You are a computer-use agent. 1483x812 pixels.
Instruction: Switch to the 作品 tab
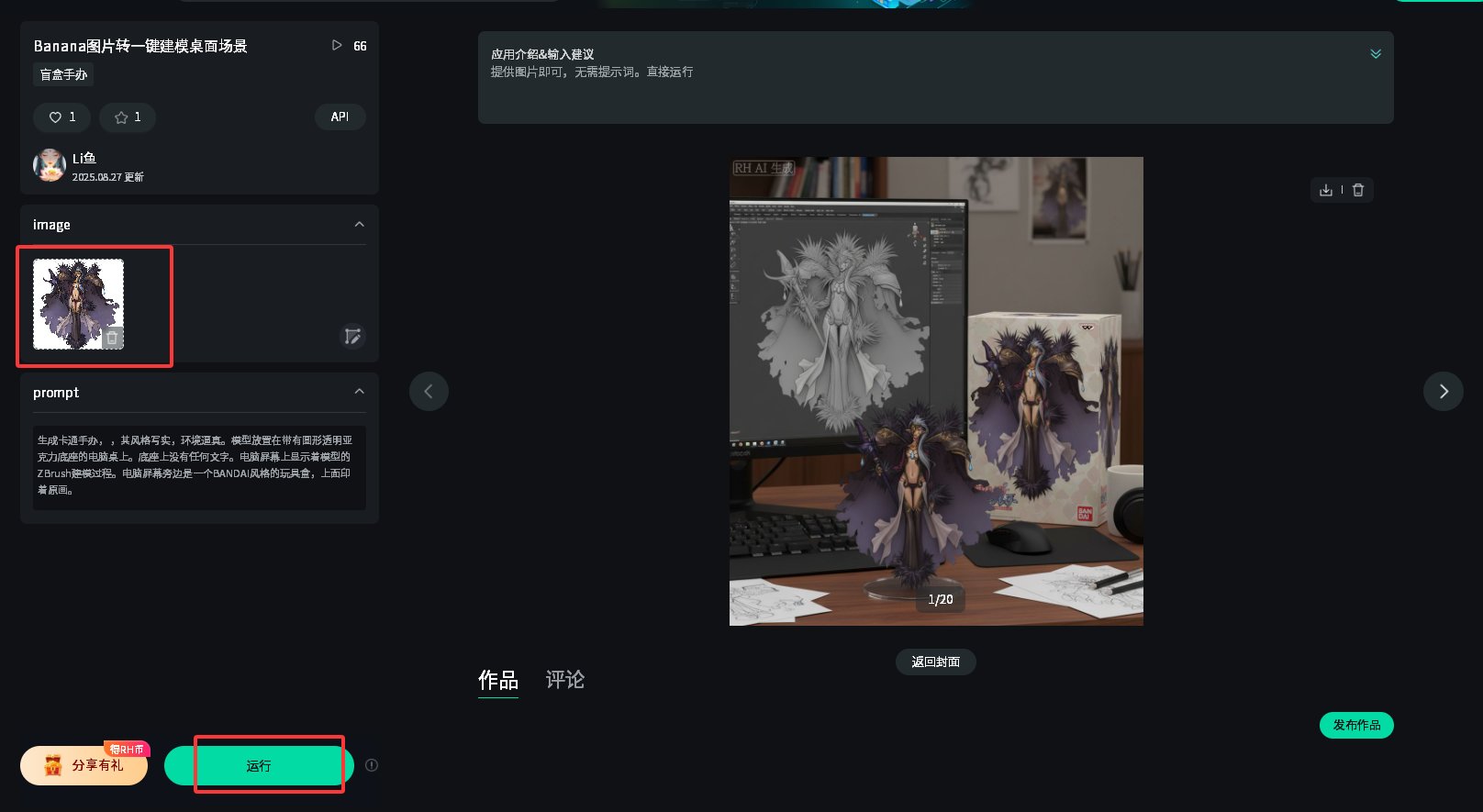click(x=498, y=680)
